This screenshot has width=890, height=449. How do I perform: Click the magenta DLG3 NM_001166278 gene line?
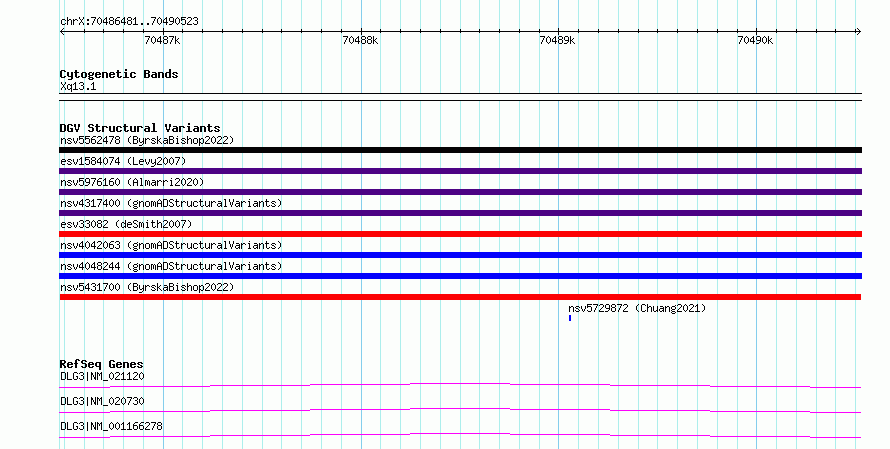click(460, 435)
